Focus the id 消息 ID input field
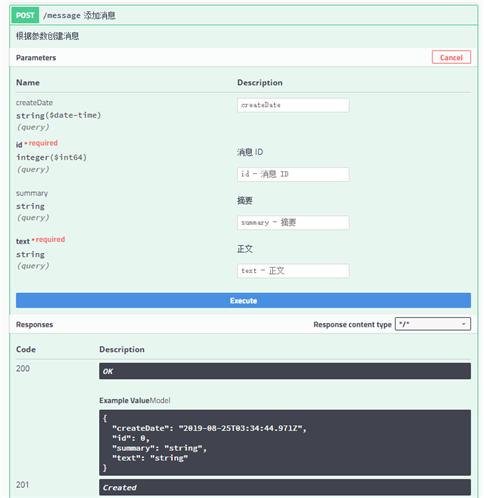Image resolution: width=484 pixels, height=498 pixels. point(293,174)
